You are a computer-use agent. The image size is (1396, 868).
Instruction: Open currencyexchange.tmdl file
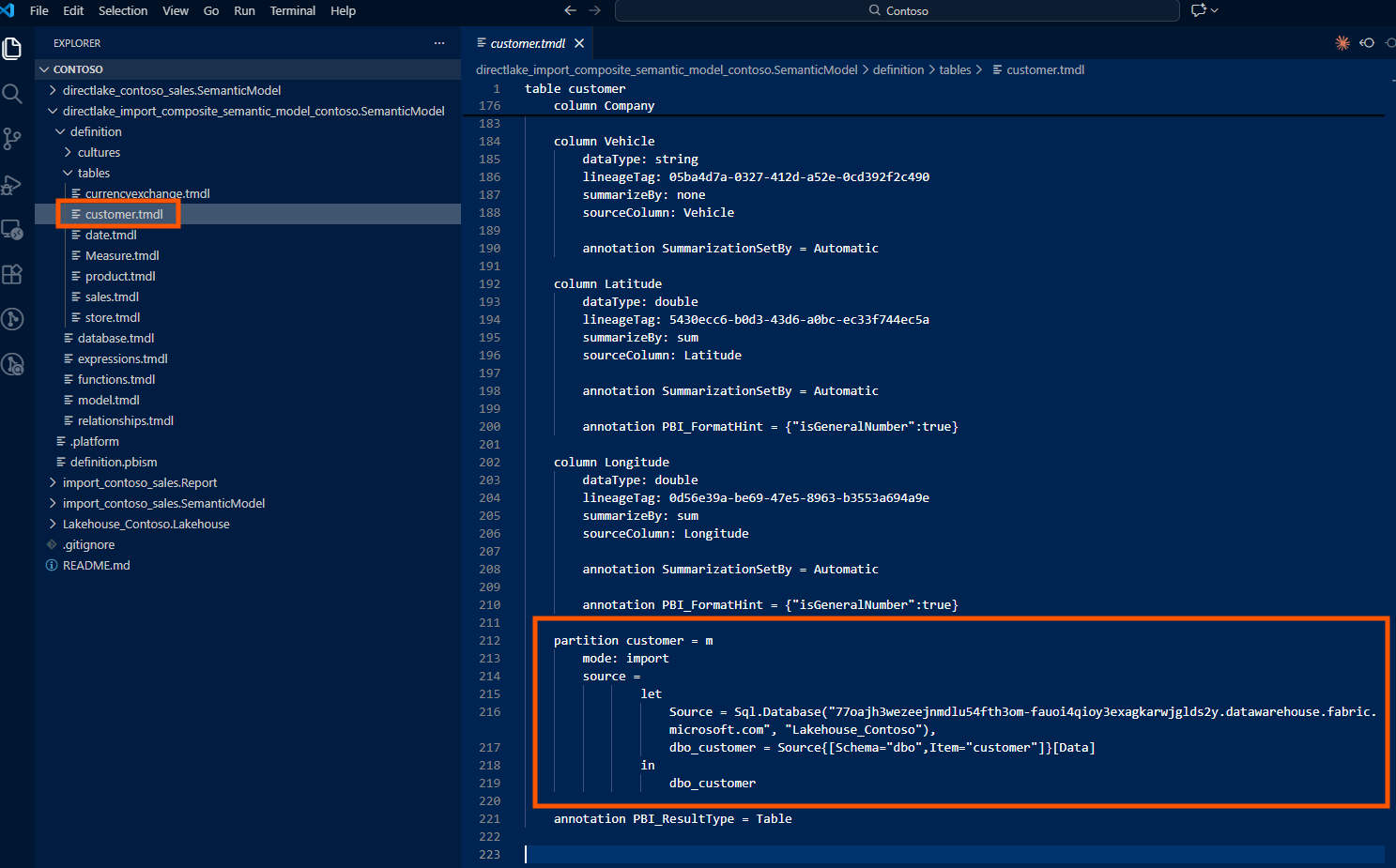click(248, 193)
